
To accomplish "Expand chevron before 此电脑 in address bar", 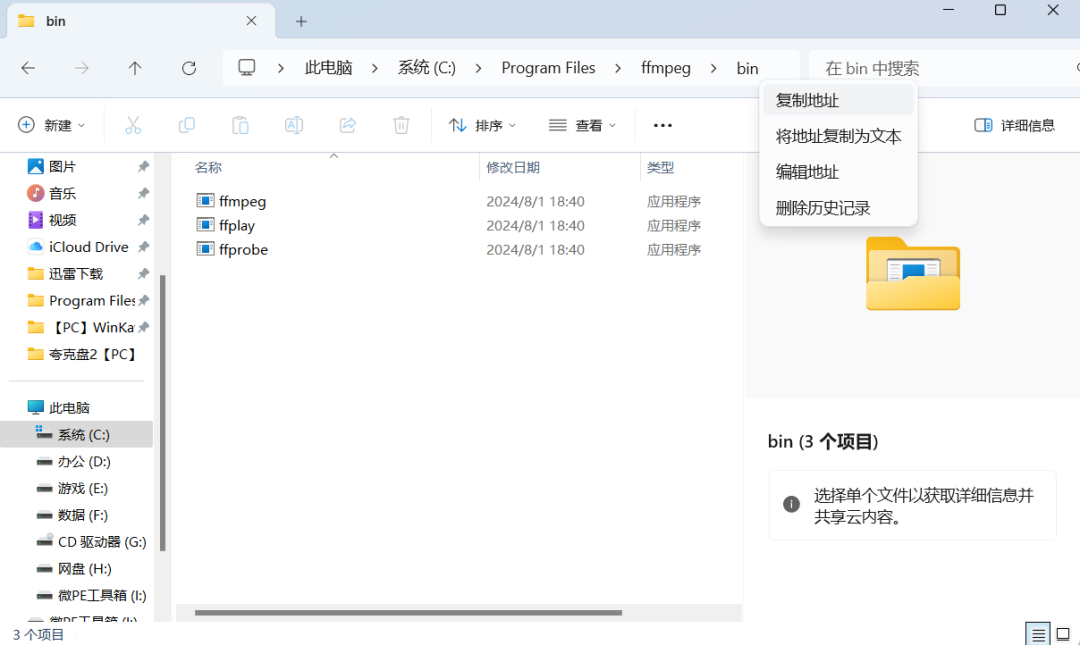I will pyautogui.click(x=281, y=68).
